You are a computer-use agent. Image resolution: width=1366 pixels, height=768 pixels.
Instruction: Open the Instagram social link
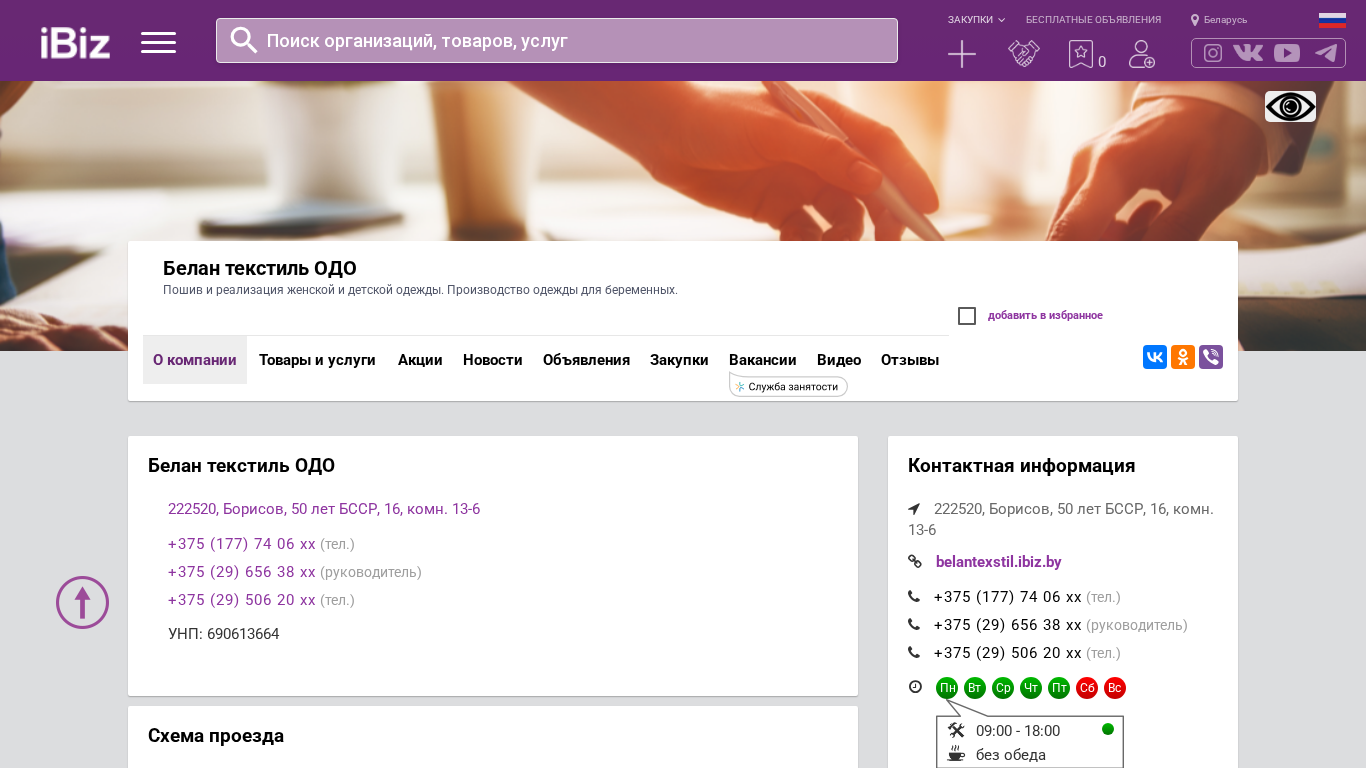point(1212,53)
